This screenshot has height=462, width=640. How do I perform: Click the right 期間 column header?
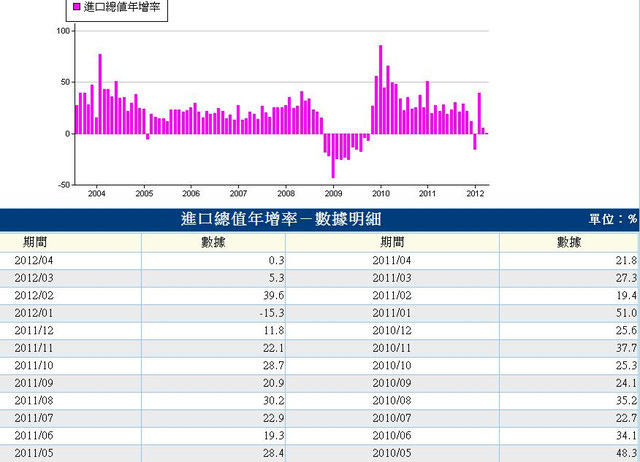tap(392, 242)
